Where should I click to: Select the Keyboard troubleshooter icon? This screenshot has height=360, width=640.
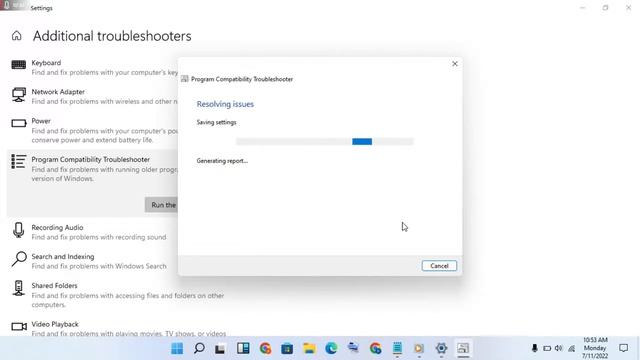(x=18, y=64)
